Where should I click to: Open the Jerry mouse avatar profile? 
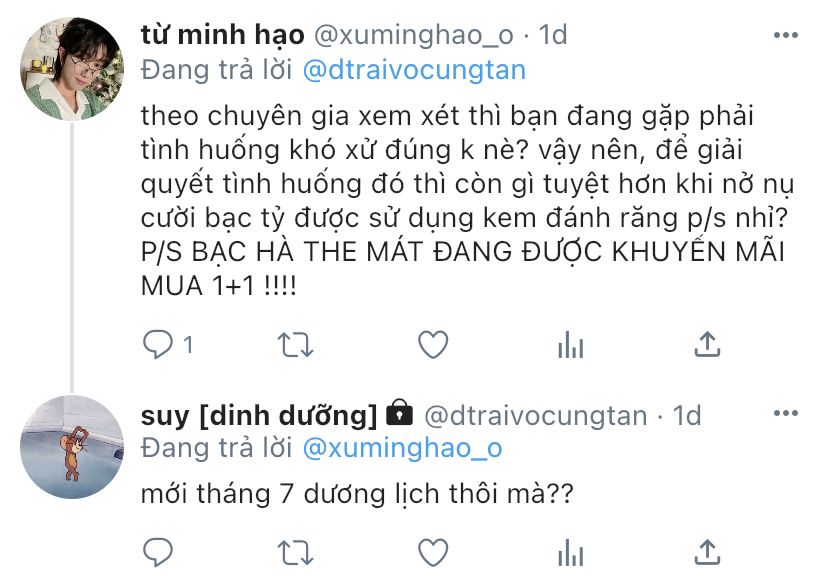tap(72, 447)
